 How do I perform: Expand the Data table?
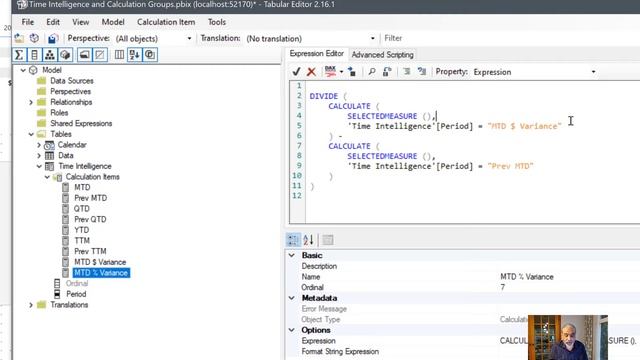tap(39, 156)
